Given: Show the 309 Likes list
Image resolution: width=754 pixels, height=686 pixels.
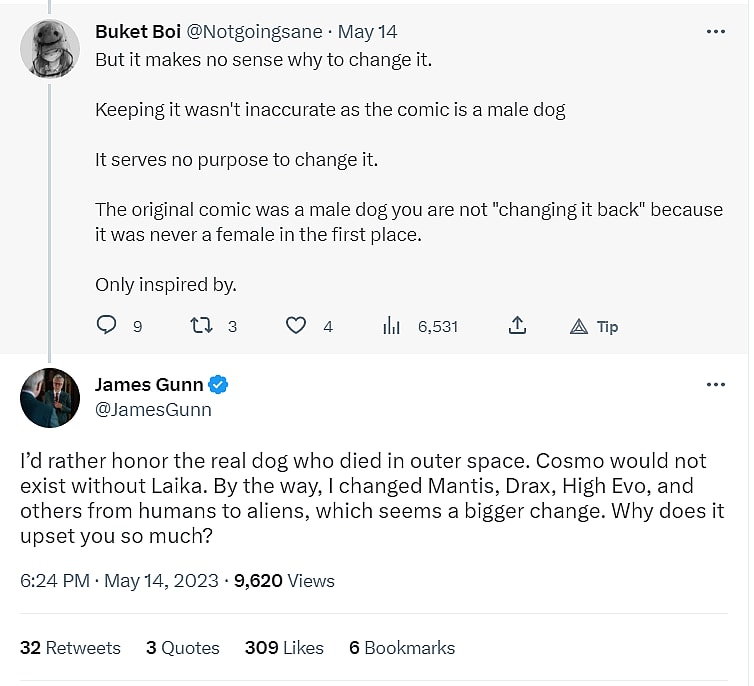Looking at the screenshot, I should pyautogui.click(x=284, y=648).
